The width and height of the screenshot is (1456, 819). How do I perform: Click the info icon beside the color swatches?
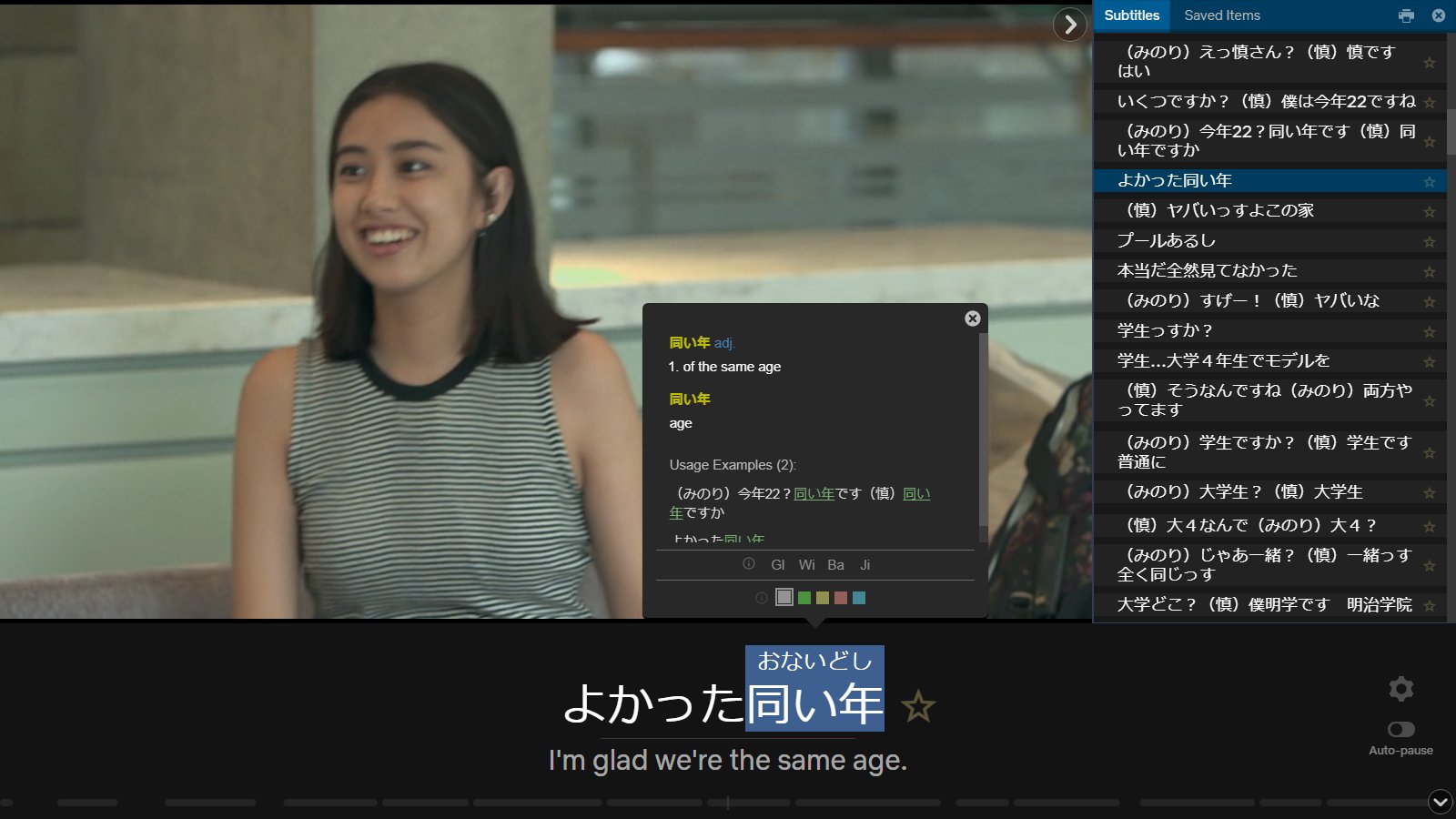[x=762, y=598]
